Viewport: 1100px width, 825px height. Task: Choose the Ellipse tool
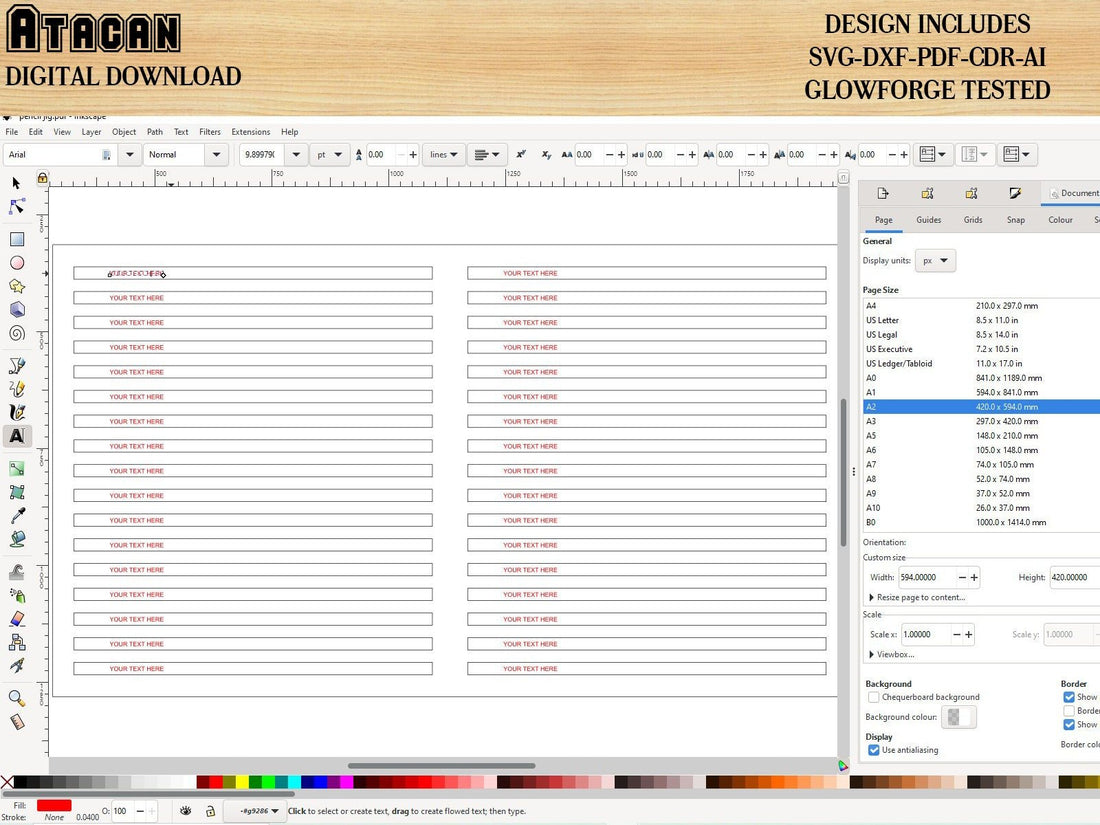click(x=16, y=261)
